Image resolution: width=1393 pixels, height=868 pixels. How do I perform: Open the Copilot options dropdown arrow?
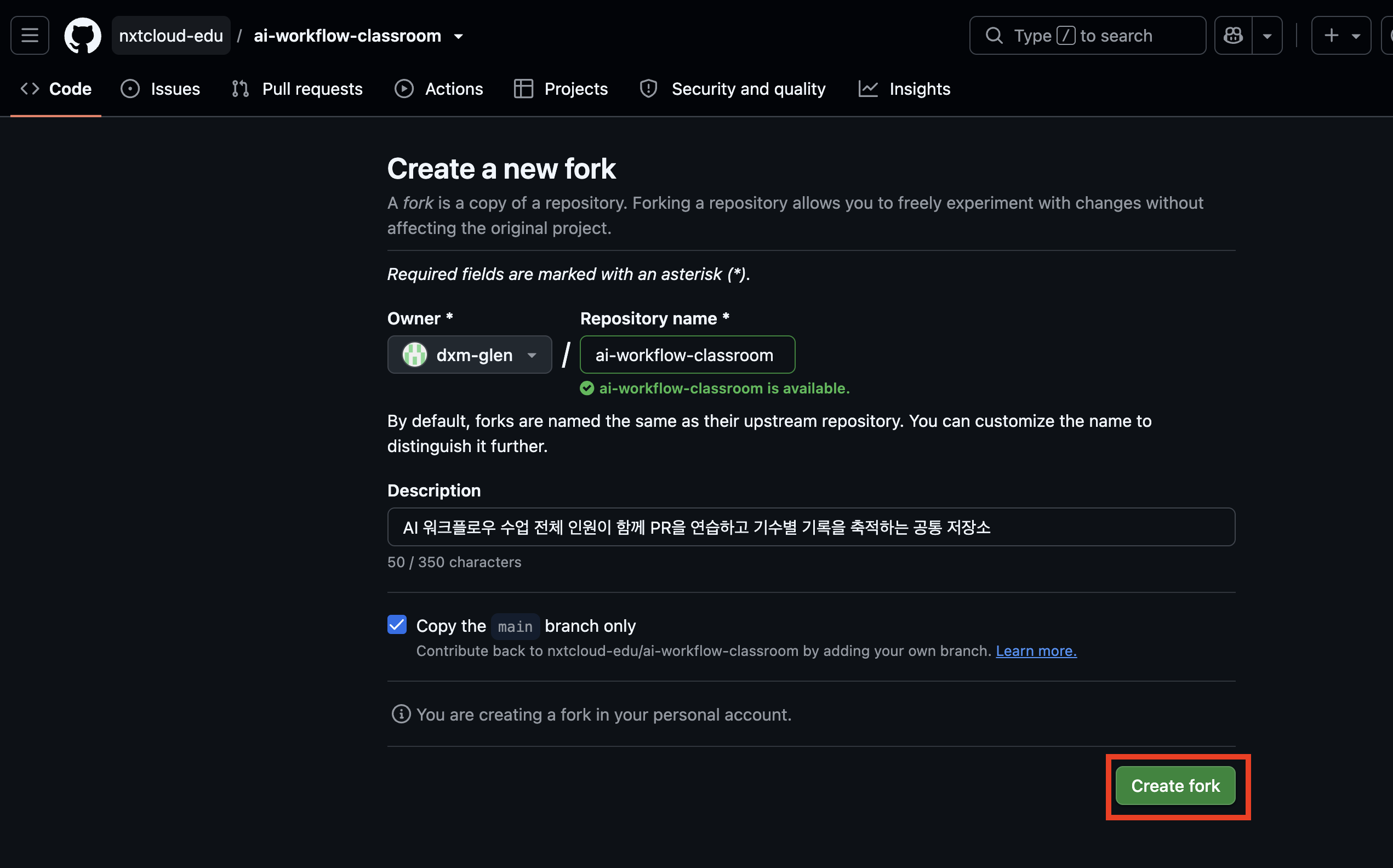pos(1268,36)
